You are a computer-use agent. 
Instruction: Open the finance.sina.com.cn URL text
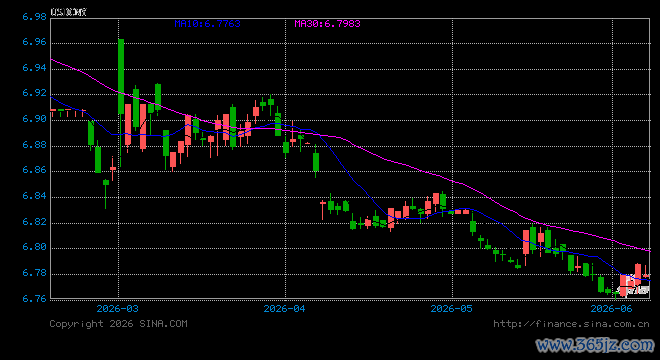tap(571, 324)
